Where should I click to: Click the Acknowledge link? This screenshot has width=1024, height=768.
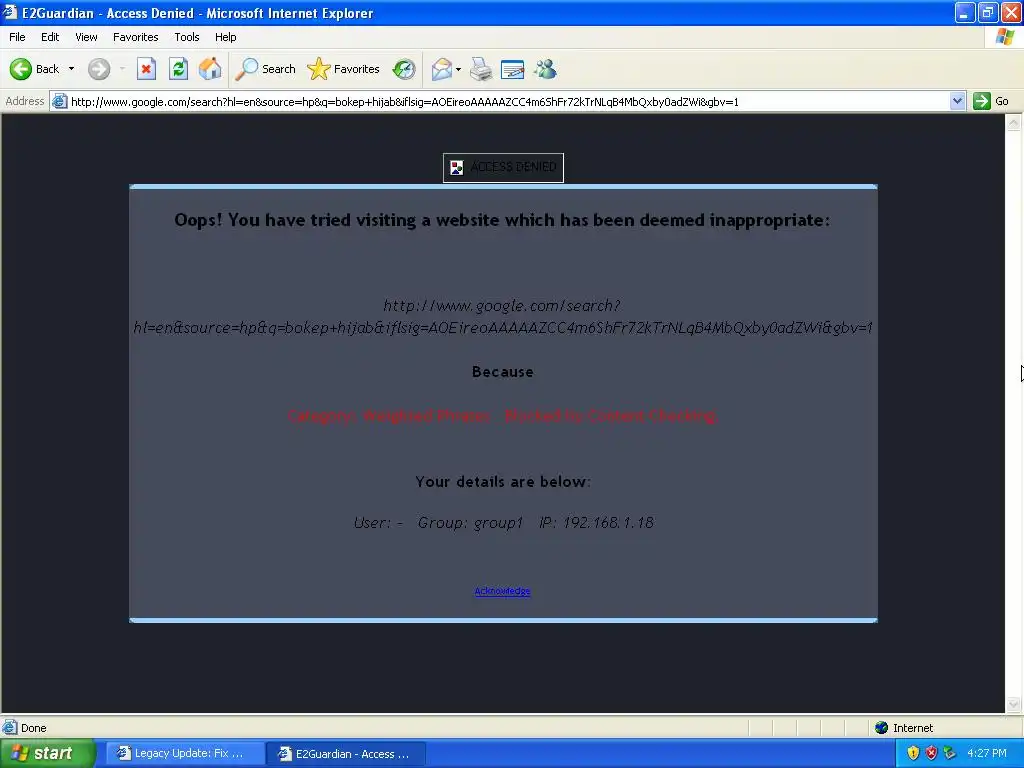click(502, 591)
